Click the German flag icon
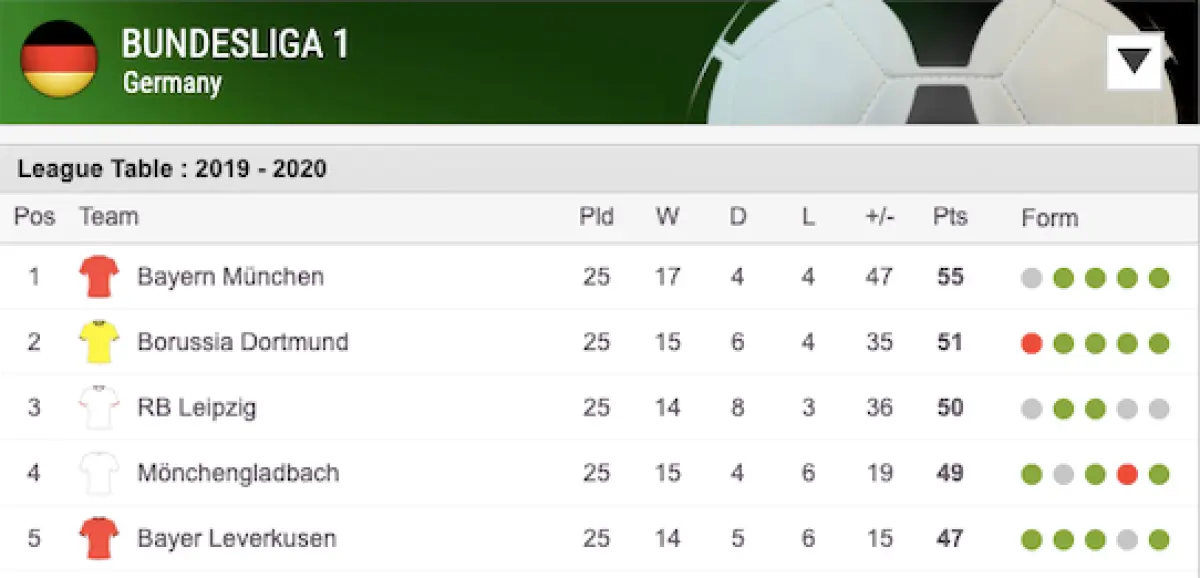The width and height of the screenshot is (1200, 578). click(59, 59)
